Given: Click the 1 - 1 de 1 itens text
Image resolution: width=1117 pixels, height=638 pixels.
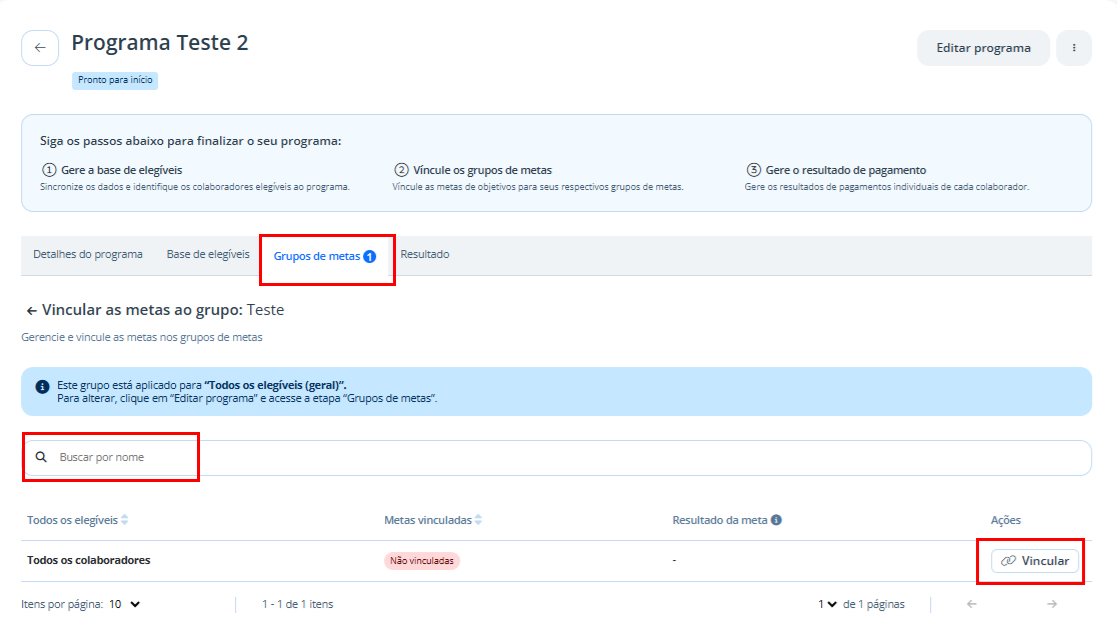Looking at the screenshot, I should 298,604.
